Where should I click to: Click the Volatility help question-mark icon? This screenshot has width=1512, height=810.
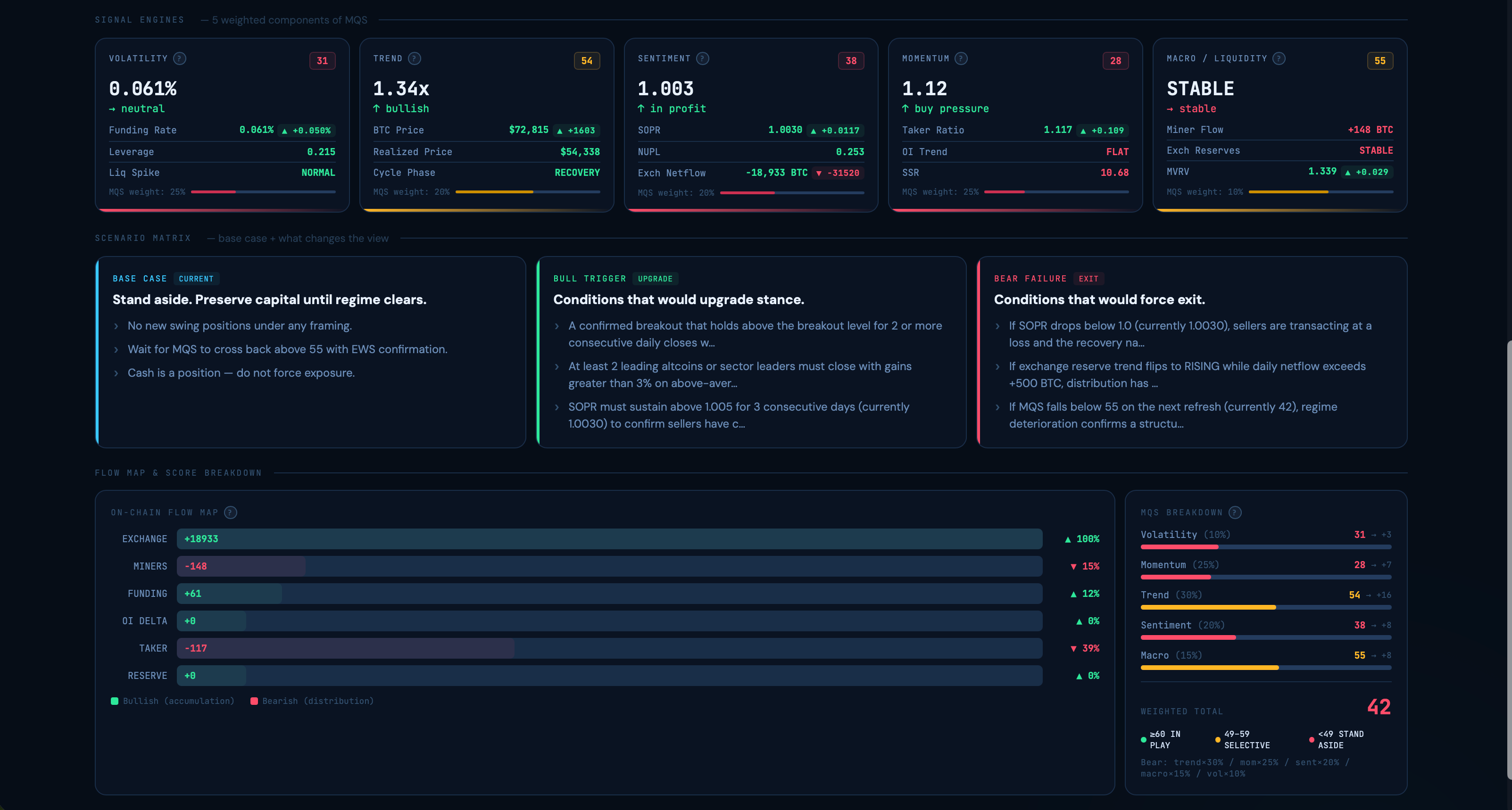click(x=180, y=58)
